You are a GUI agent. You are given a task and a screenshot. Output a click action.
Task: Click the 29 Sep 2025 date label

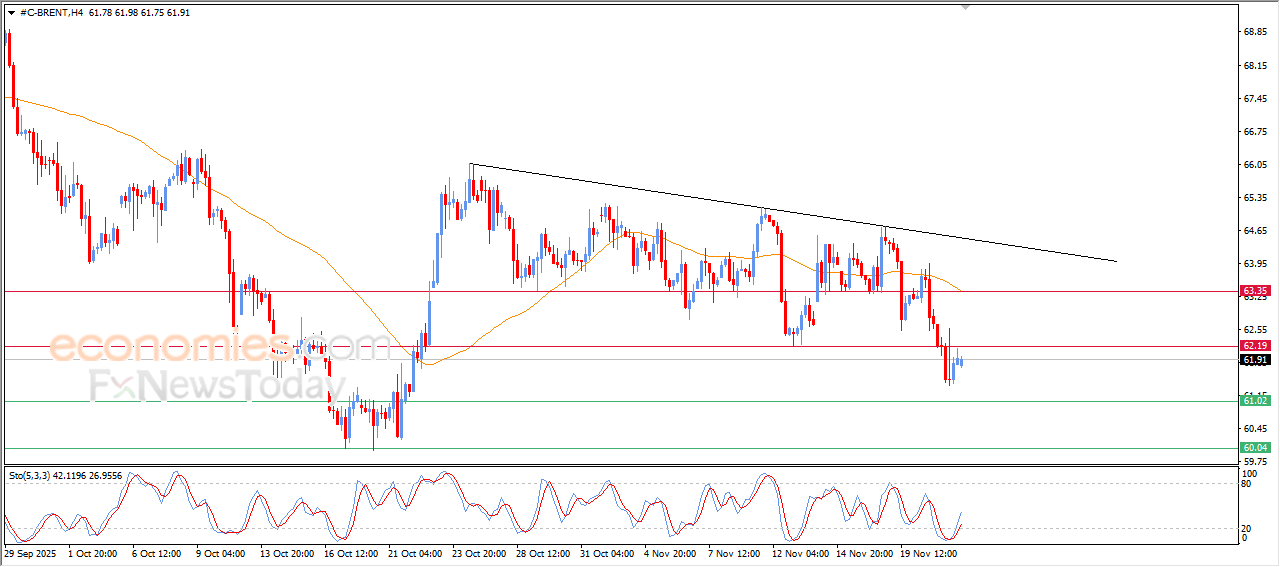(30, 552)
